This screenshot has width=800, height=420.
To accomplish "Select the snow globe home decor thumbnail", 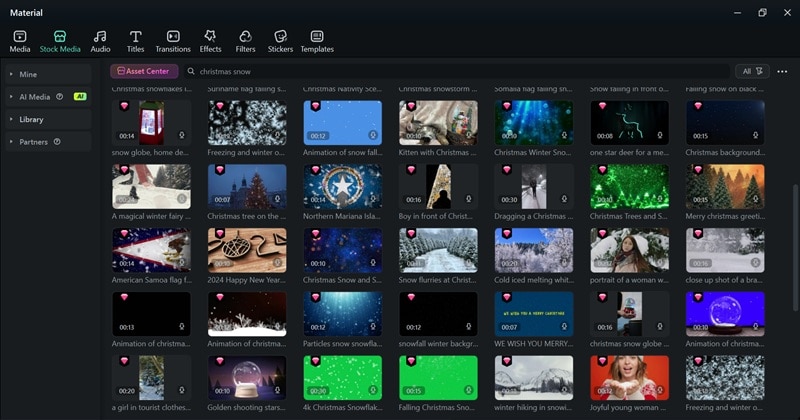I will coord(152,122).
